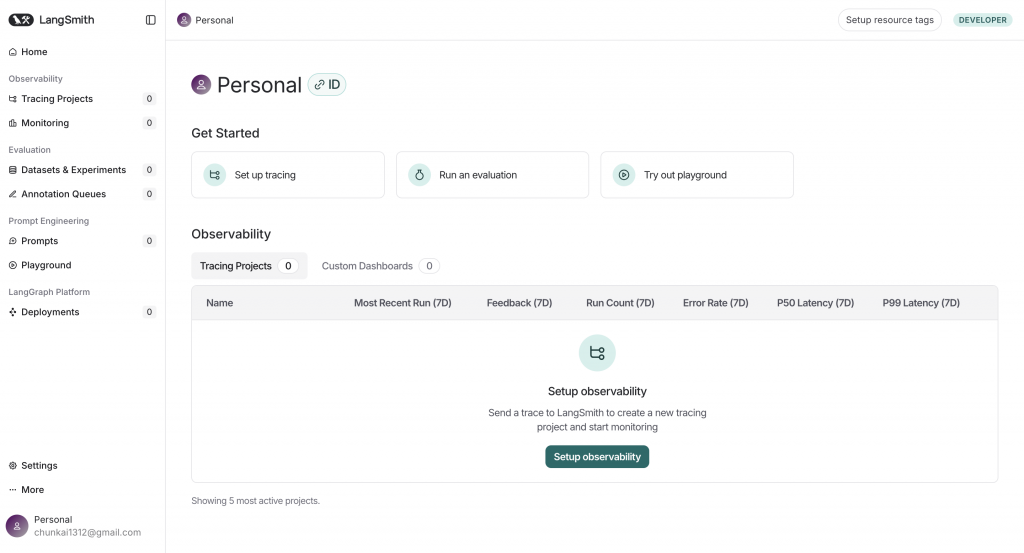Click Setup resource tags button

coord(889,20)
